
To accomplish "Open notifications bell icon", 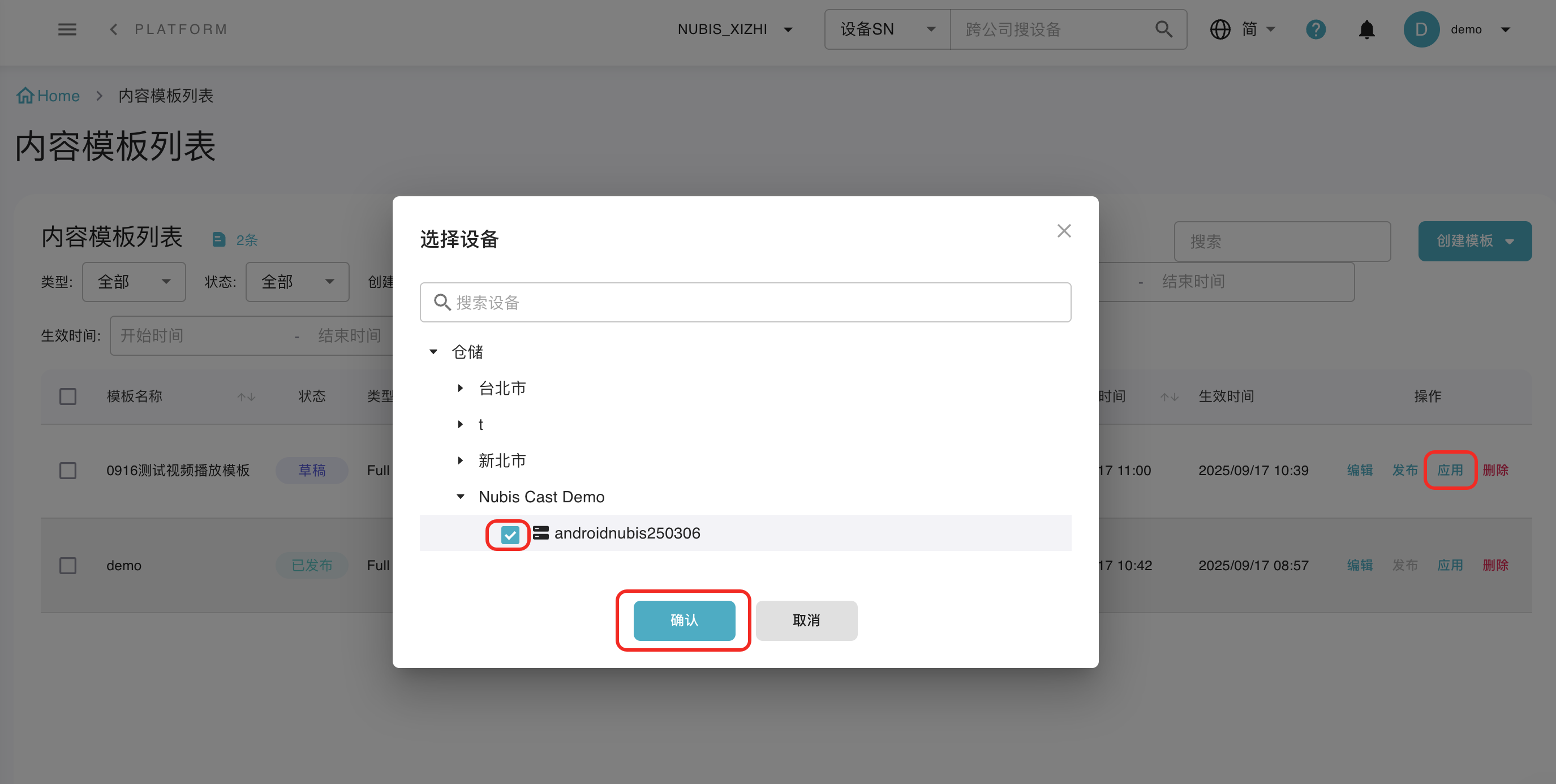I will pyautogui.click(x=1366, y=29).
